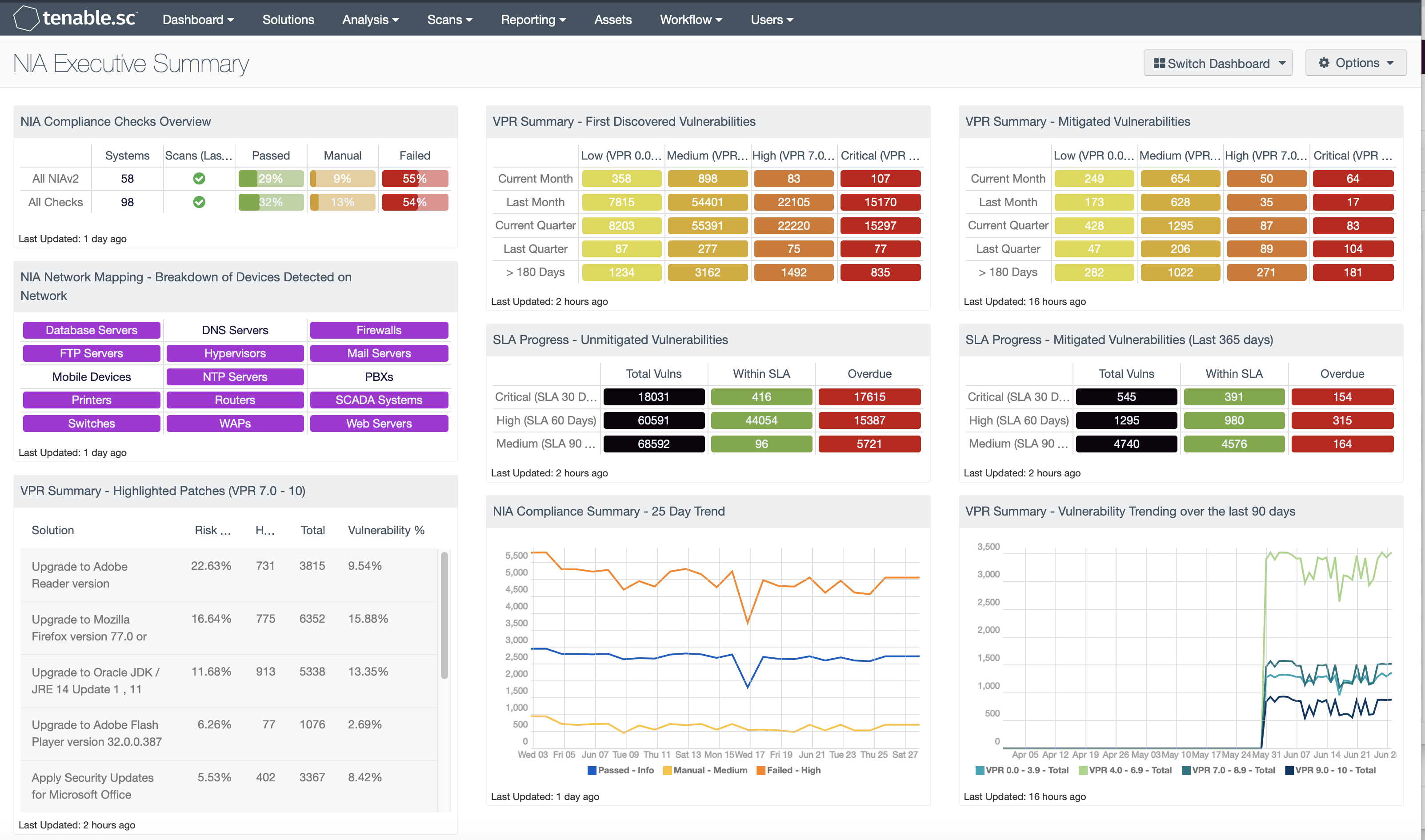1425x840 pixels.
Task: Click the grid icon in Switch Dashboard
Action: [x=1159, y=64]
